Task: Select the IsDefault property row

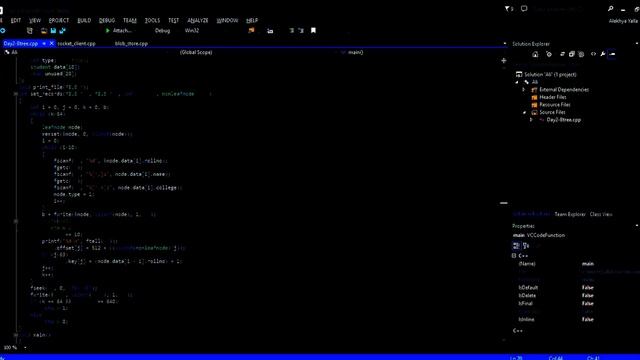Action: (576, 288)
